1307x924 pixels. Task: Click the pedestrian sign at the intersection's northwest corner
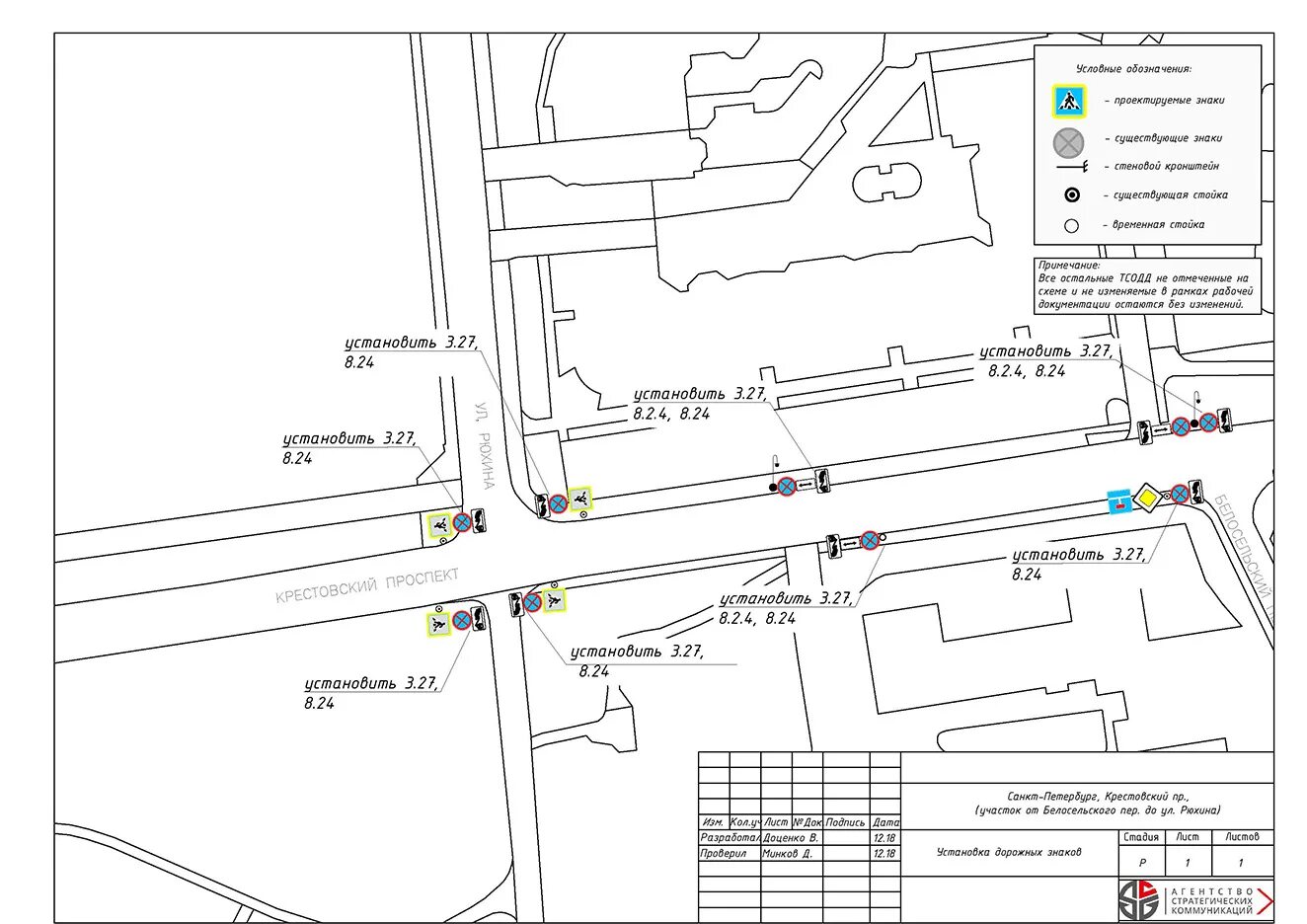438,524
